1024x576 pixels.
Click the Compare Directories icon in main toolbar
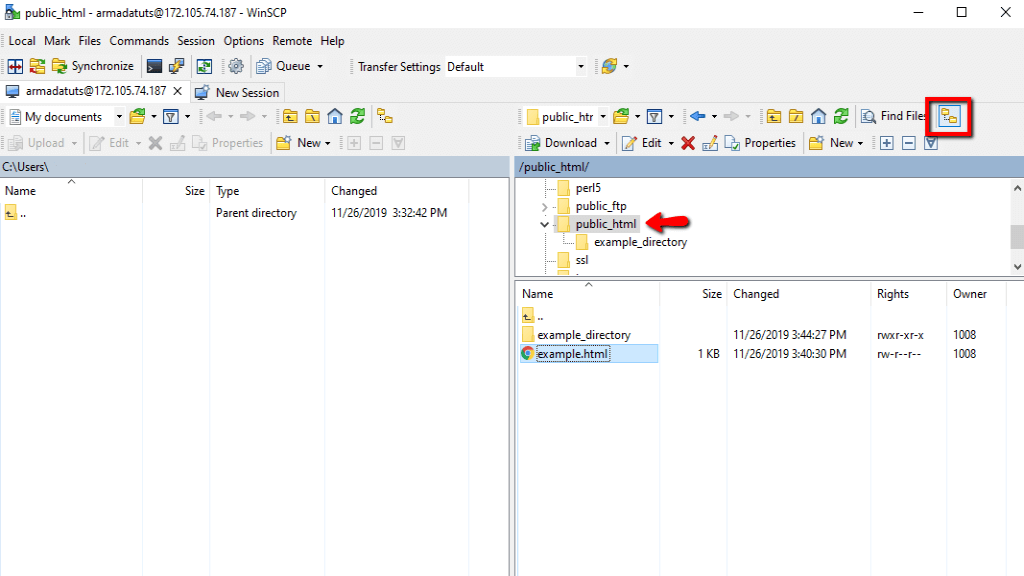tap(15, 66)
